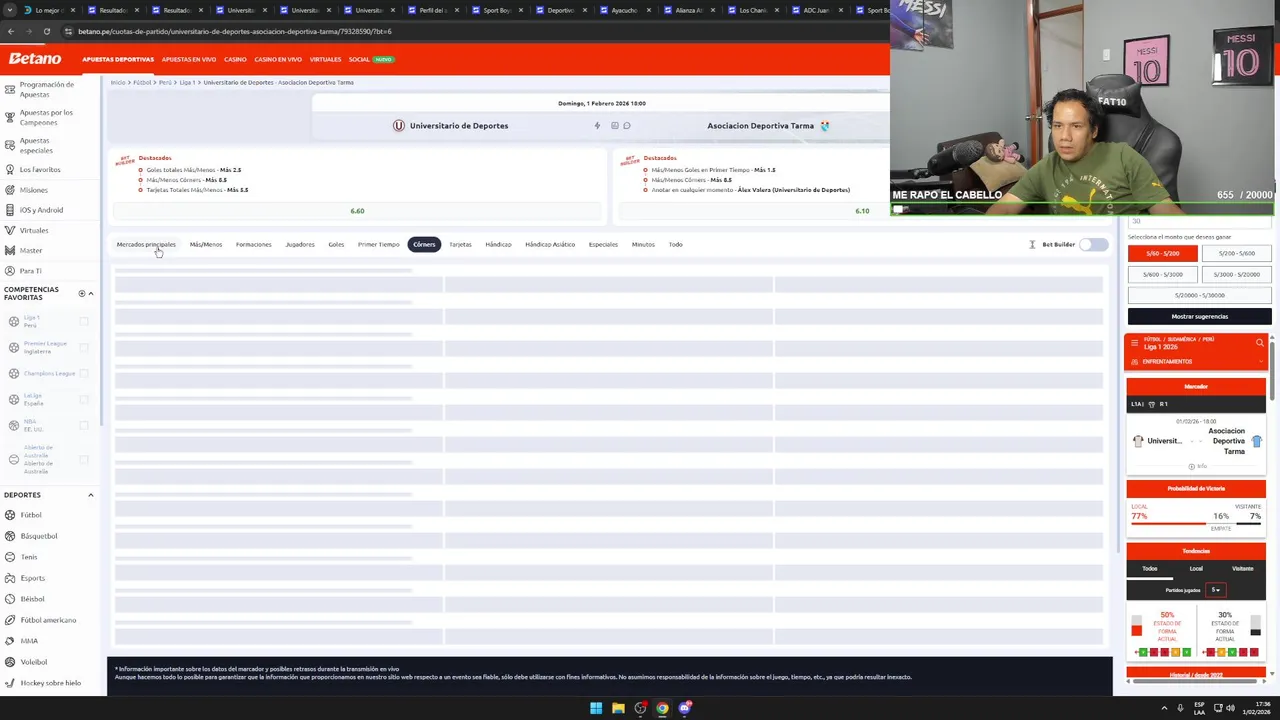Check the Champions League checkbox
The image size is (1280, 720).
pyautogui.click(x=84, y=373)
